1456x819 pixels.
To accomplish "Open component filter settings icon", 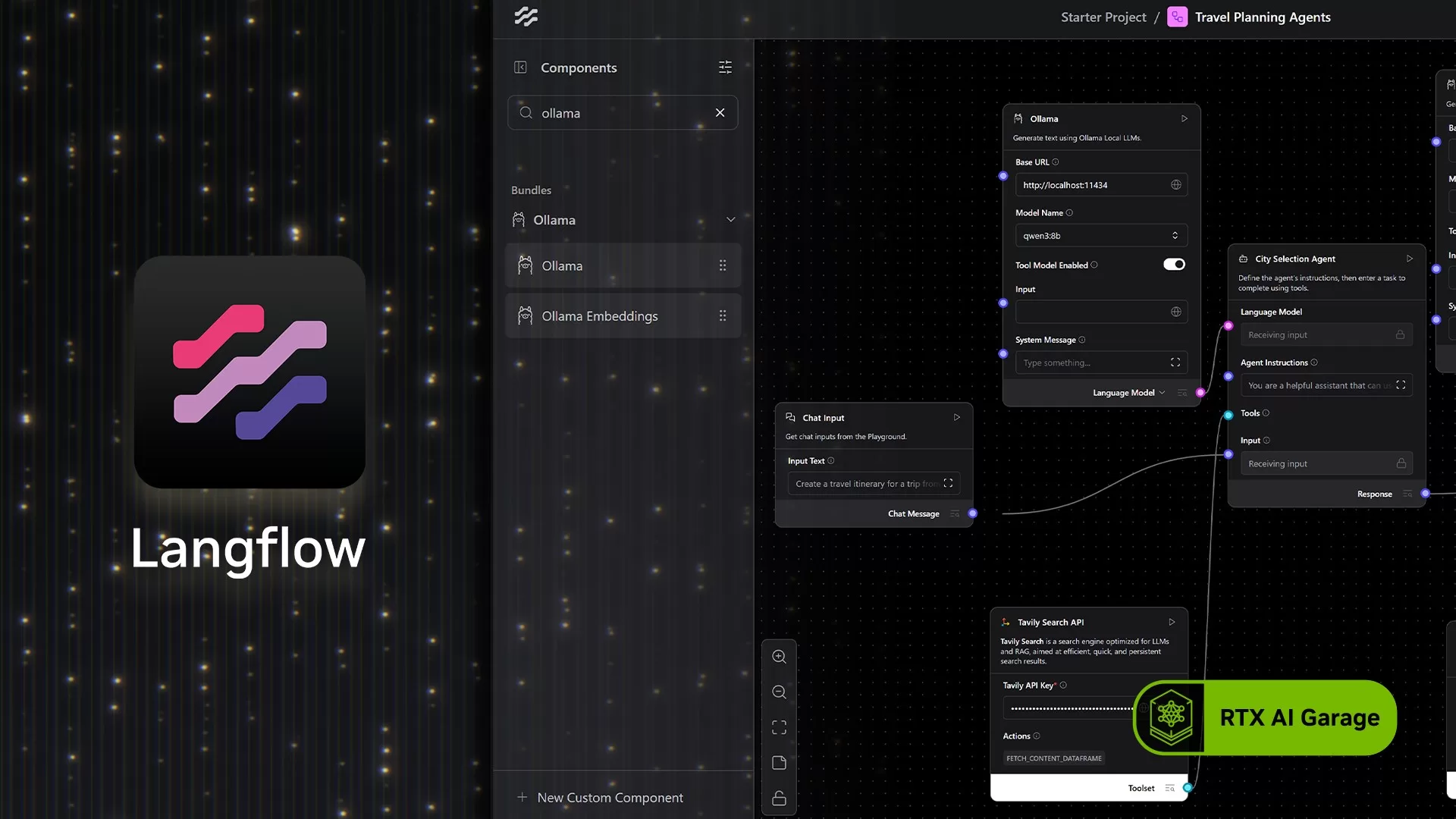I will [x=725, y=67].
